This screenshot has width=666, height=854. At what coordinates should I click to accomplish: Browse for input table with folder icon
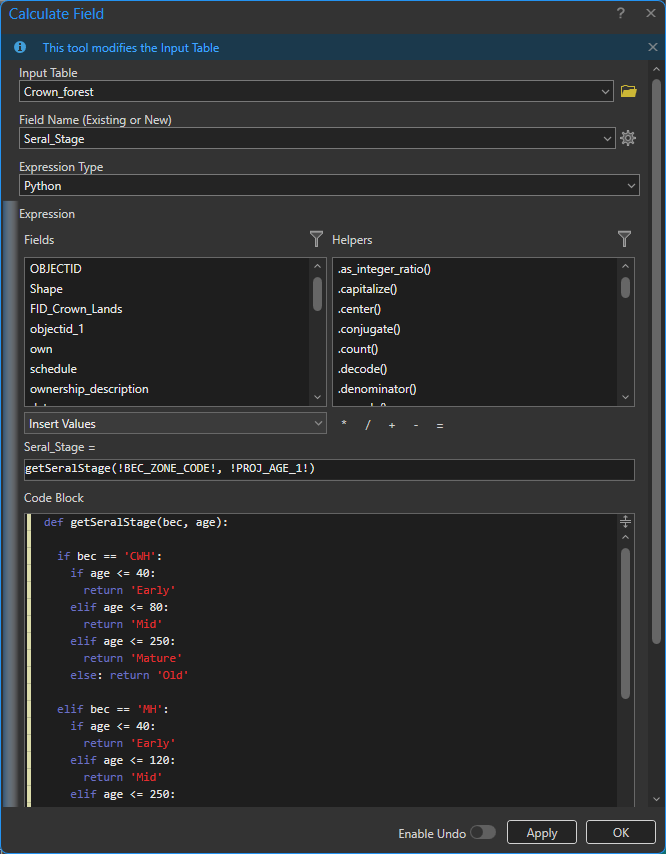(628, 91)
